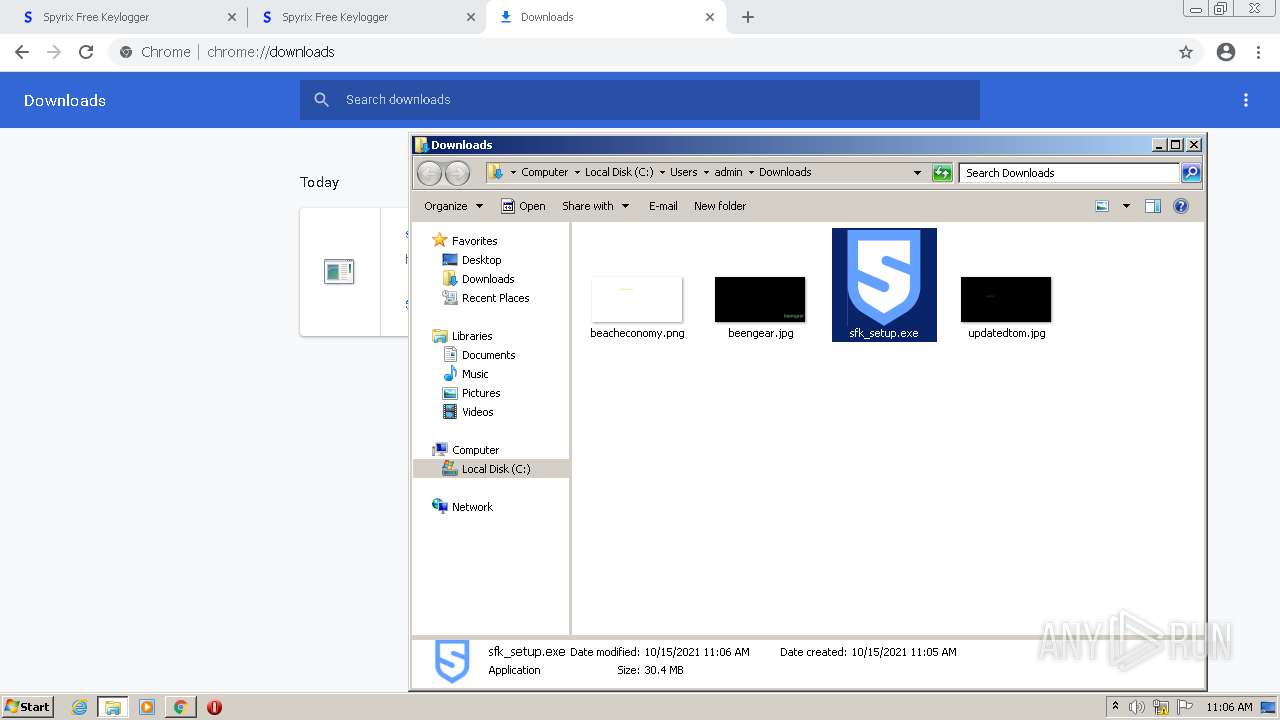Select Network in navigation pane
The height and width of the screenshot is (720, 1280).
click(472, 507)
